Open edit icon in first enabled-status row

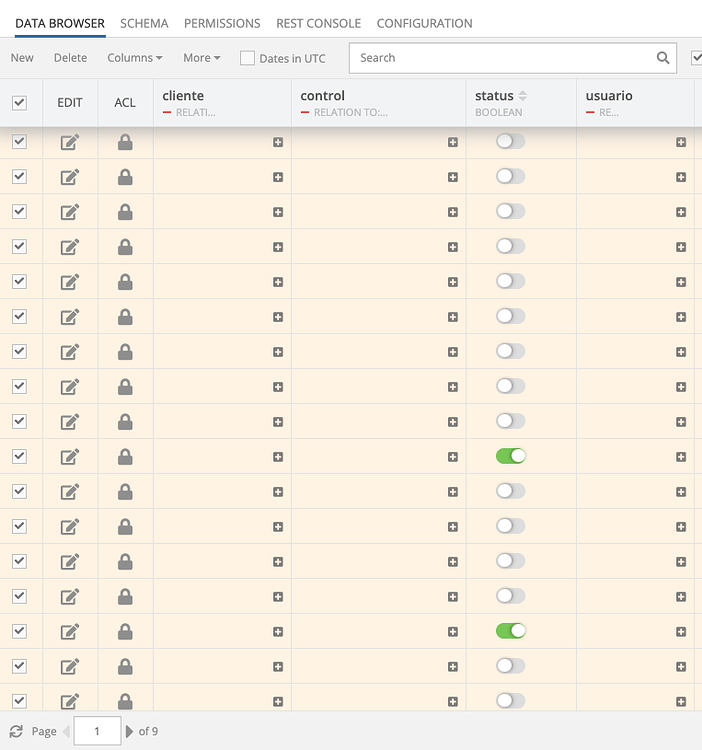click(70, 457)
